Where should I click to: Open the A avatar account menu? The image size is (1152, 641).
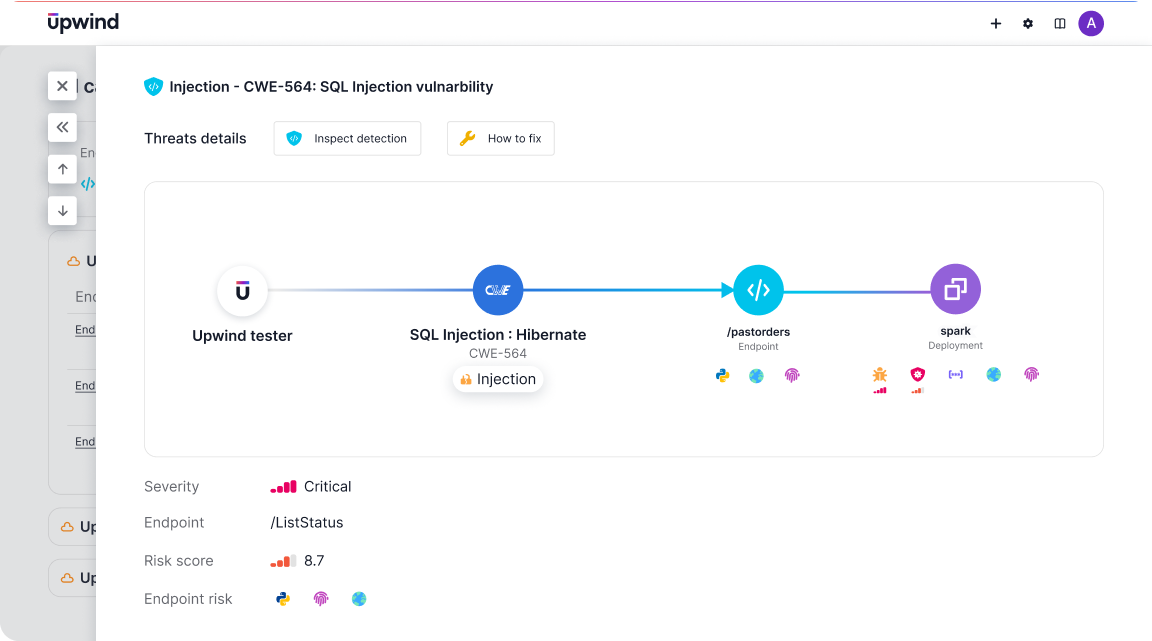coord(1091,23)
